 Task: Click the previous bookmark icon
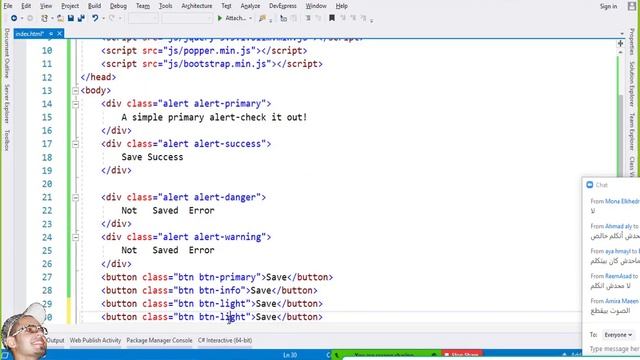click(x=343, y=18)
